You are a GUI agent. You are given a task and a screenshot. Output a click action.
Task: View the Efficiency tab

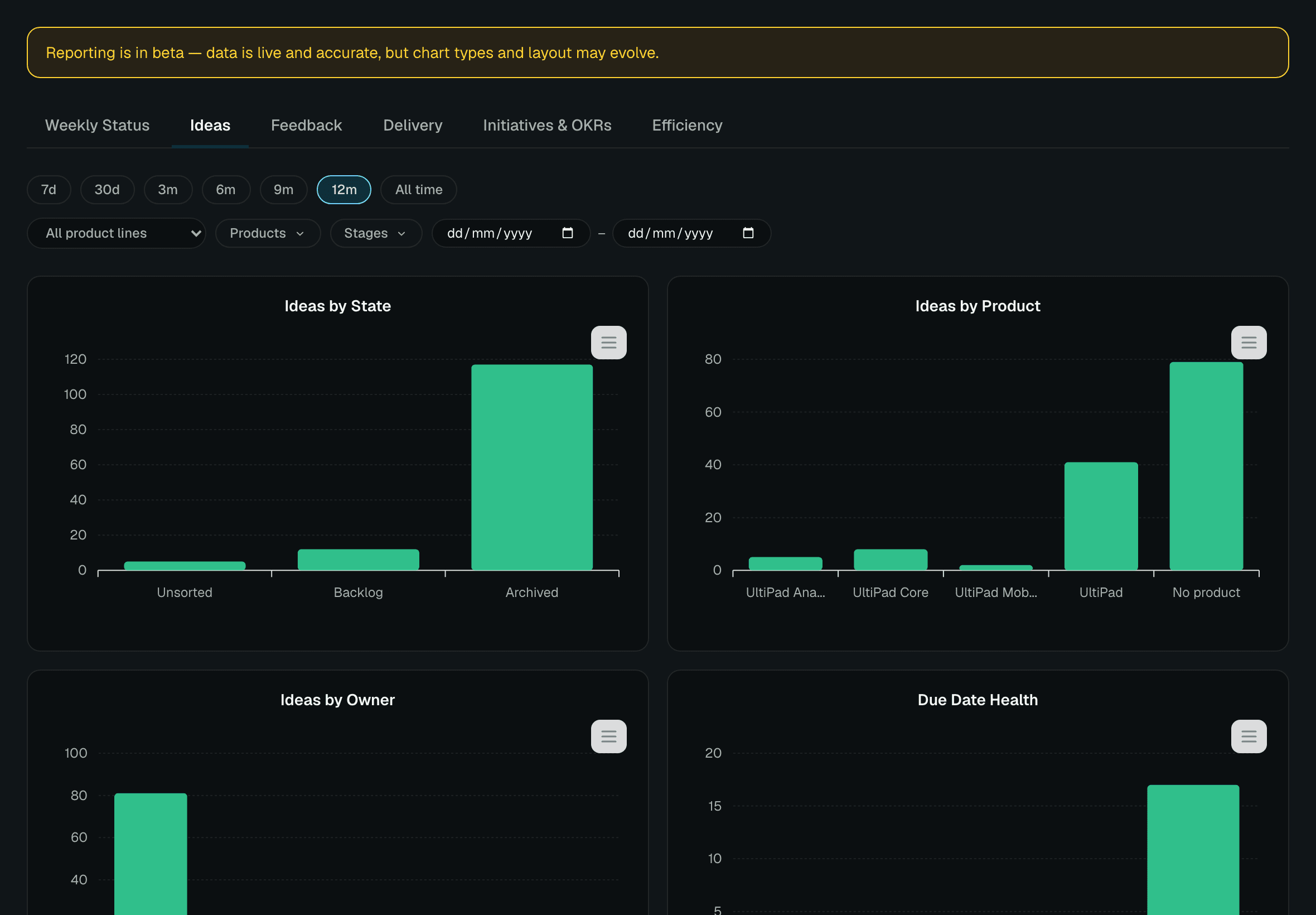click(687, 126)
